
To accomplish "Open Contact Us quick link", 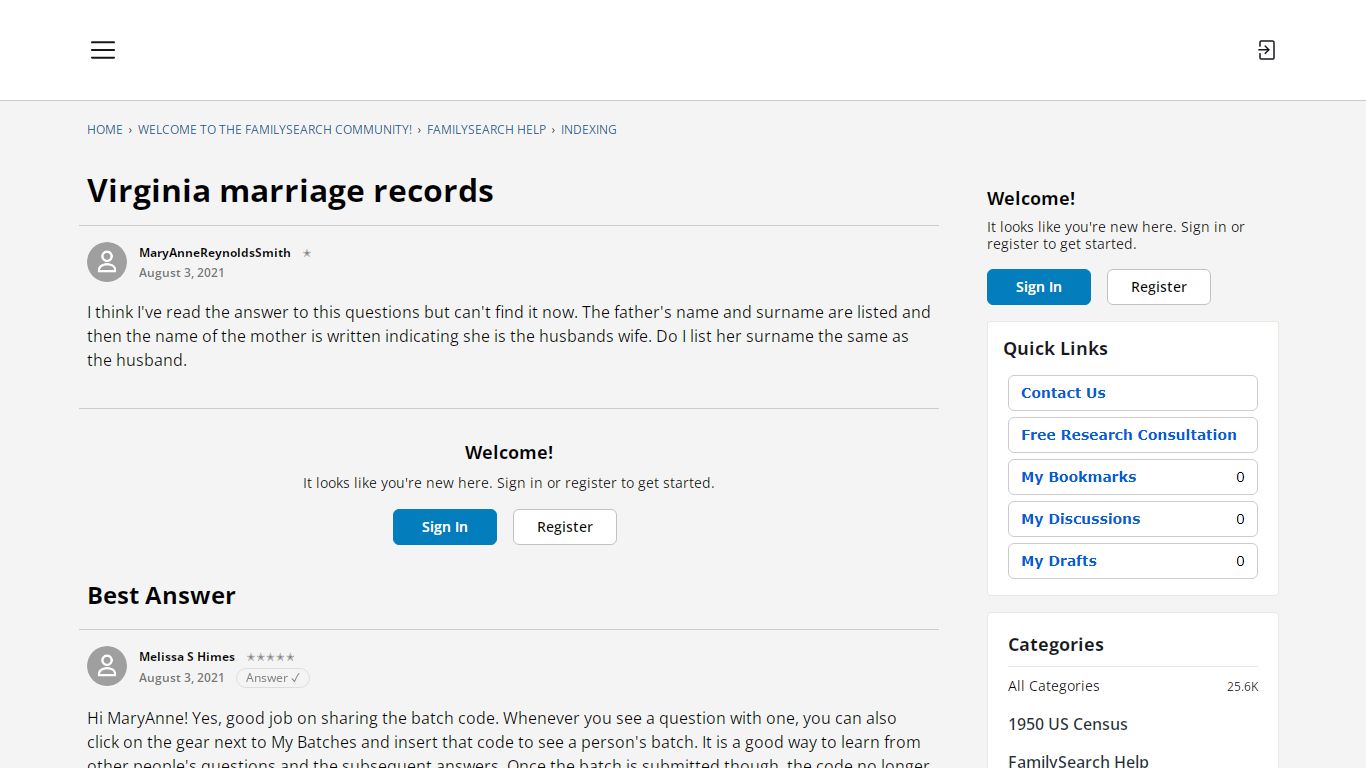I will click(x=1133, y=393).
